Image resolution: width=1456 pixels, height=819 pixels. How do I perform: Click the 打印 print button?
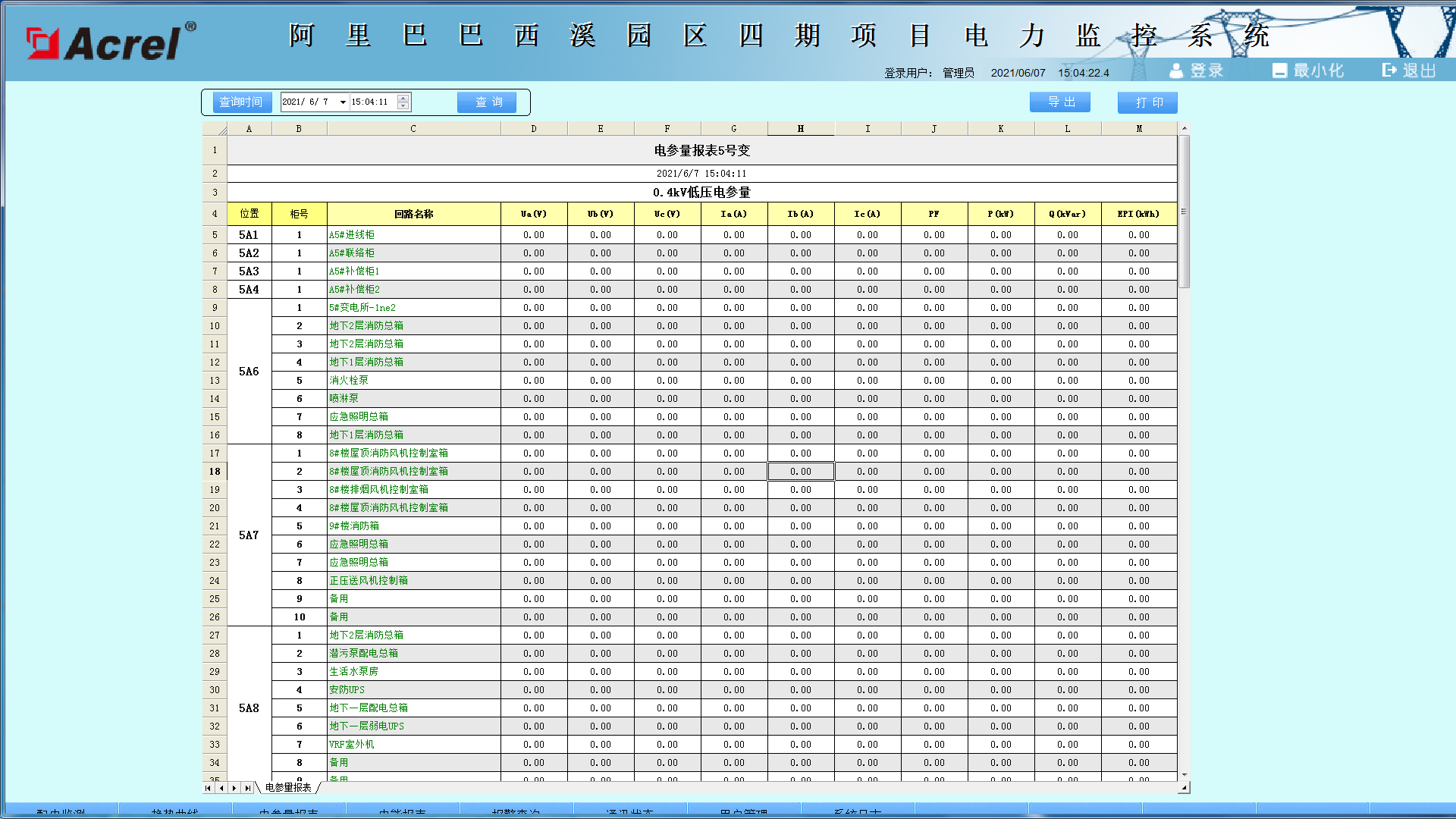pyautogui.click(x=1147, y=102)
